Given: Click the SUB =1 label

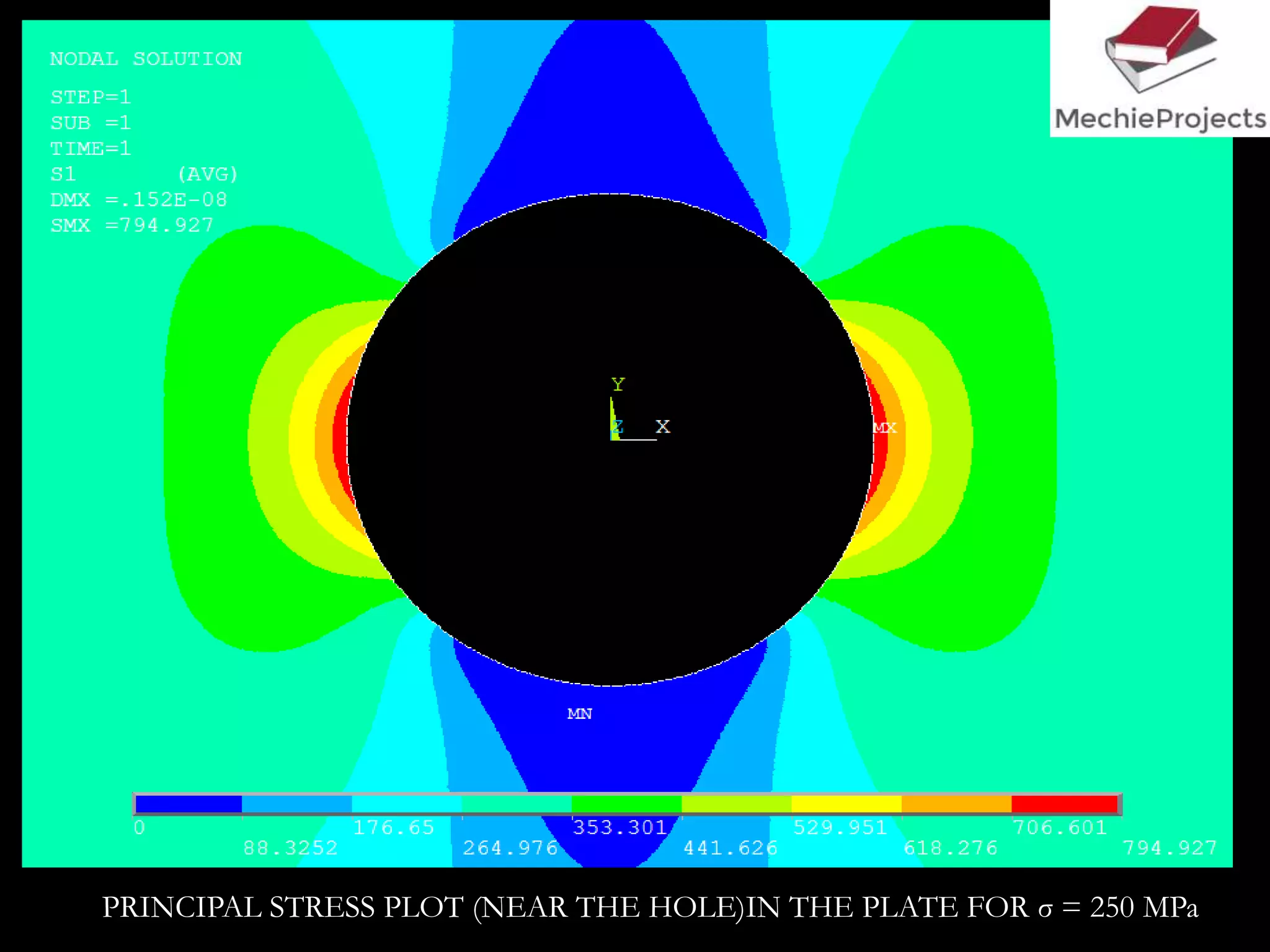Looking at the screenshot, I should [x=91, y=123].
